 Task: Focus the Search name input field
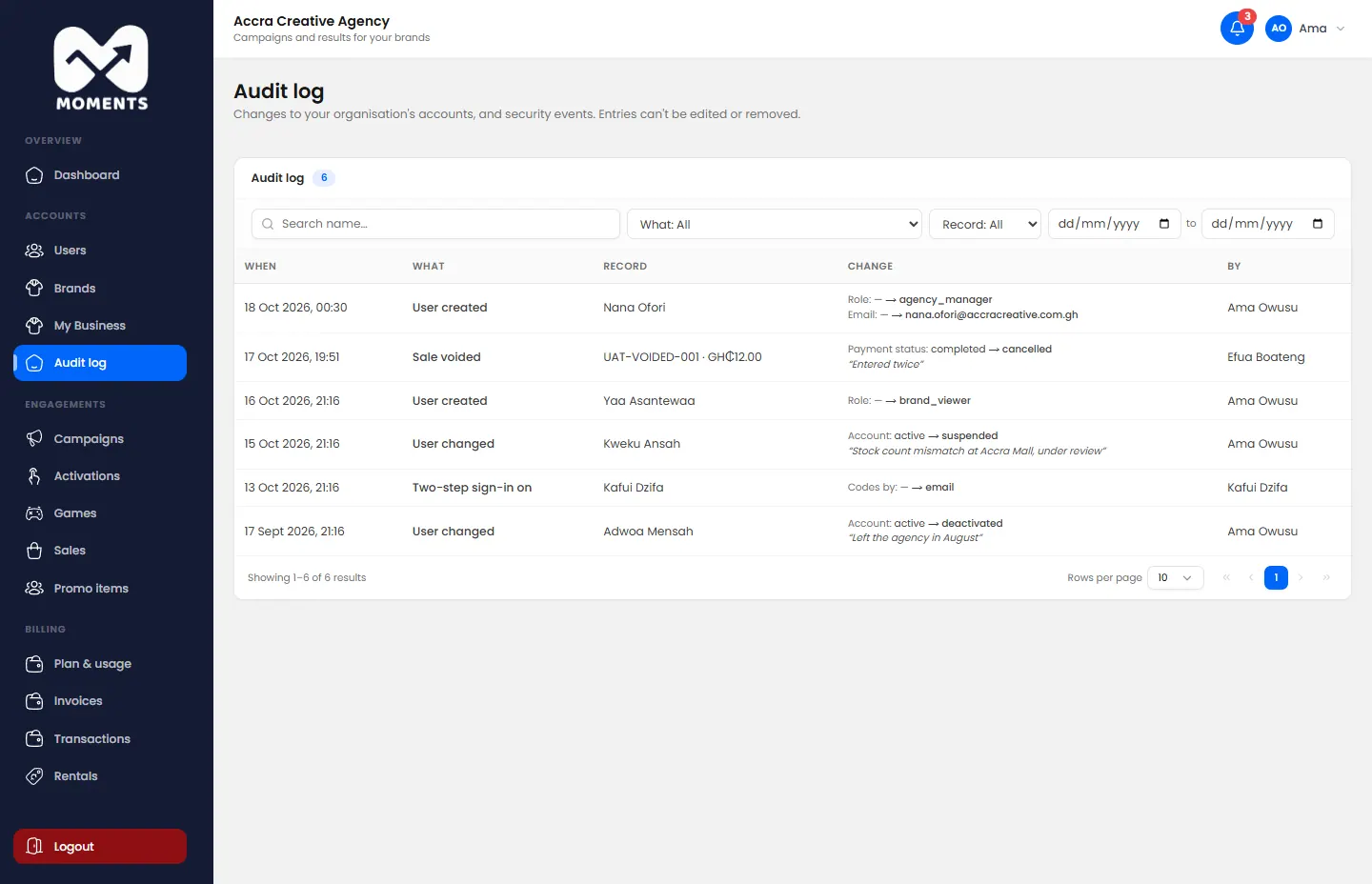pyautogui.click(x=435, y=224)
